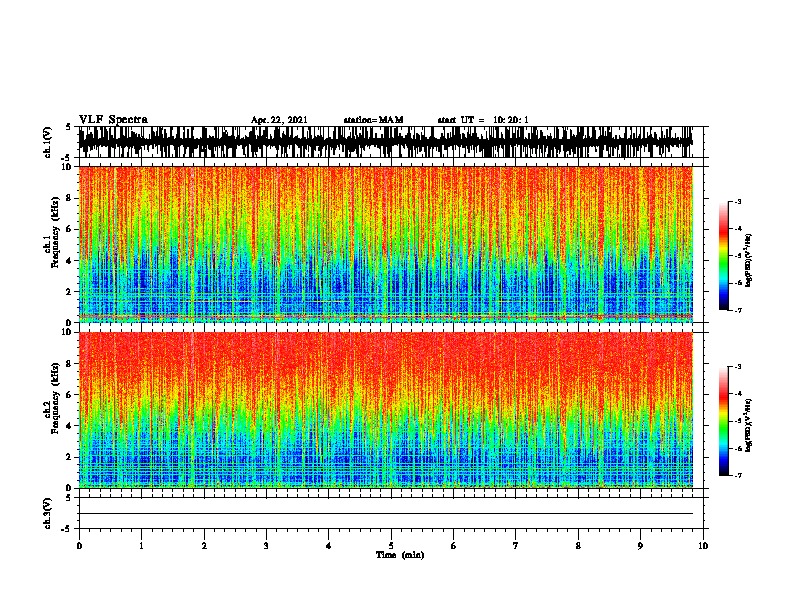792x612 pixels.
Task: Click the time axis tick label "10"
Action: pyautogui.click(x=703, y=546)
